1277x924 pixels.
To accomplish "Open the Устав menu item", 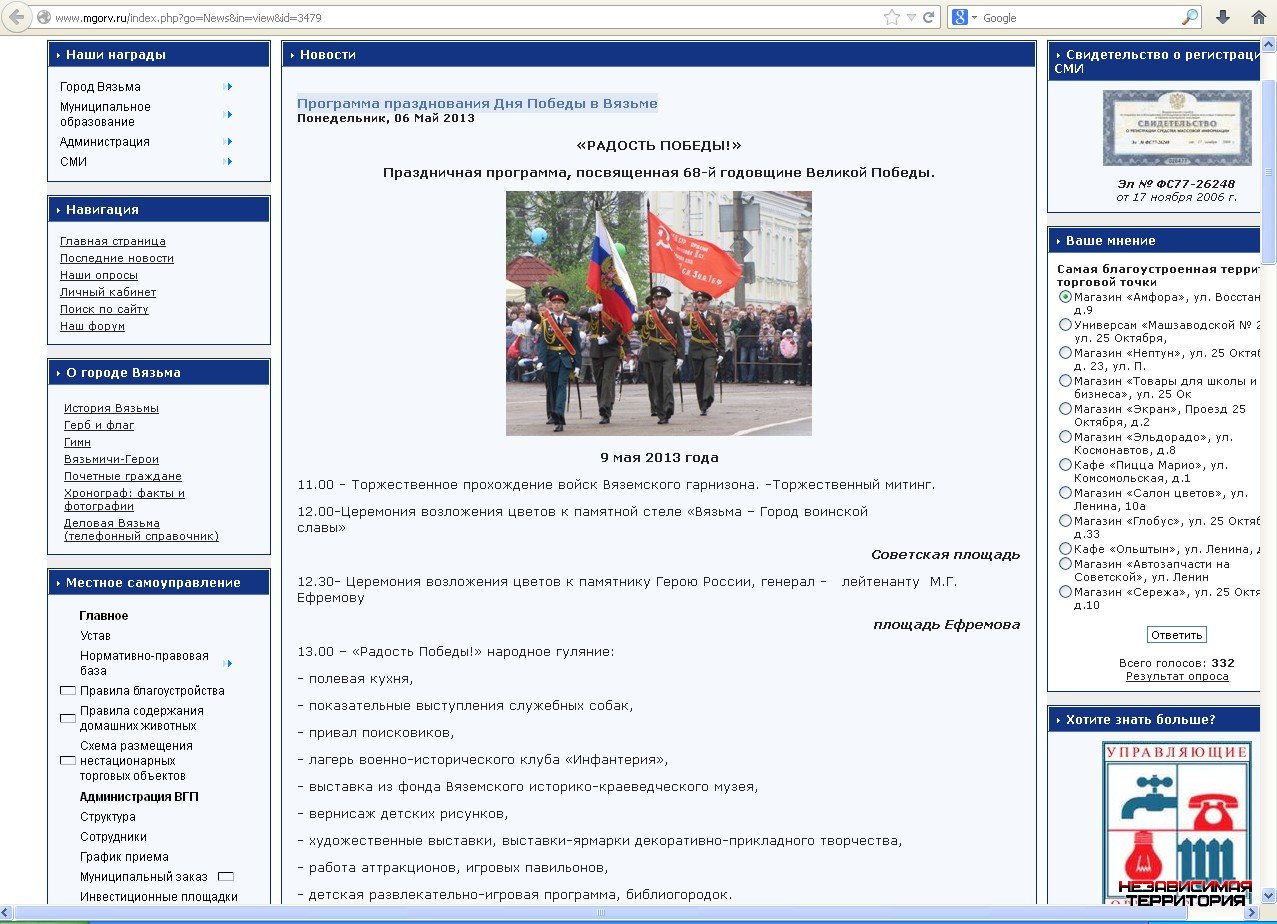I will (95, 636).
